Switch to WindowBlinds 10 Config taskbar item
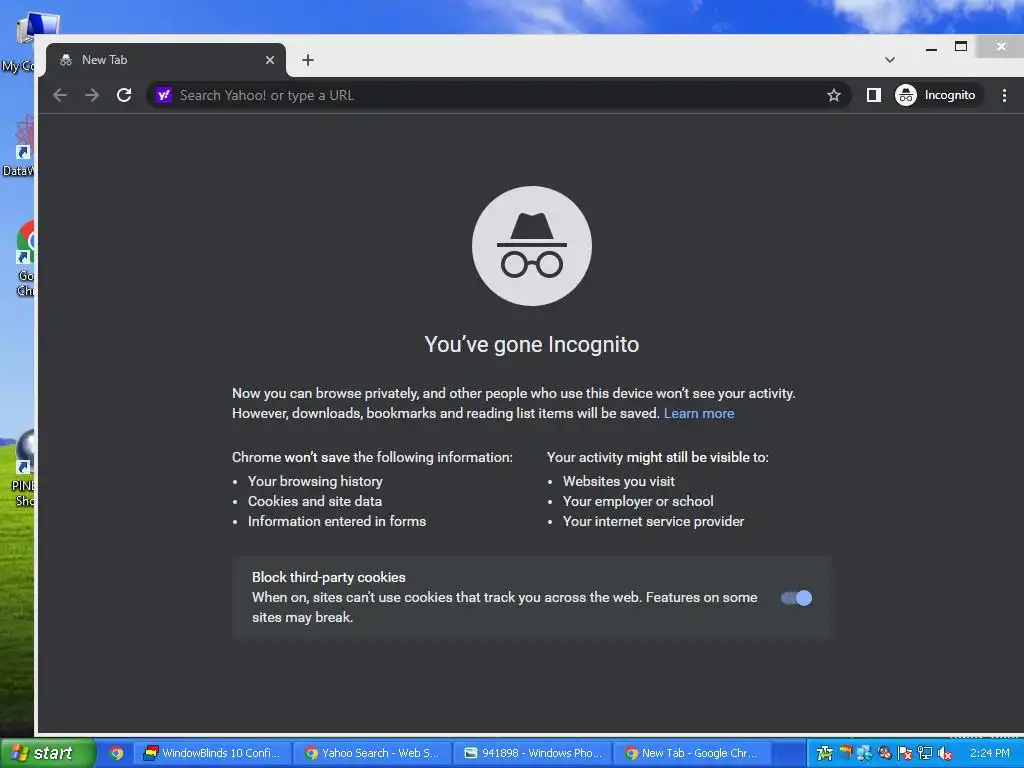Viewport: 1024px width, 768px height. [x=213, y=753]
